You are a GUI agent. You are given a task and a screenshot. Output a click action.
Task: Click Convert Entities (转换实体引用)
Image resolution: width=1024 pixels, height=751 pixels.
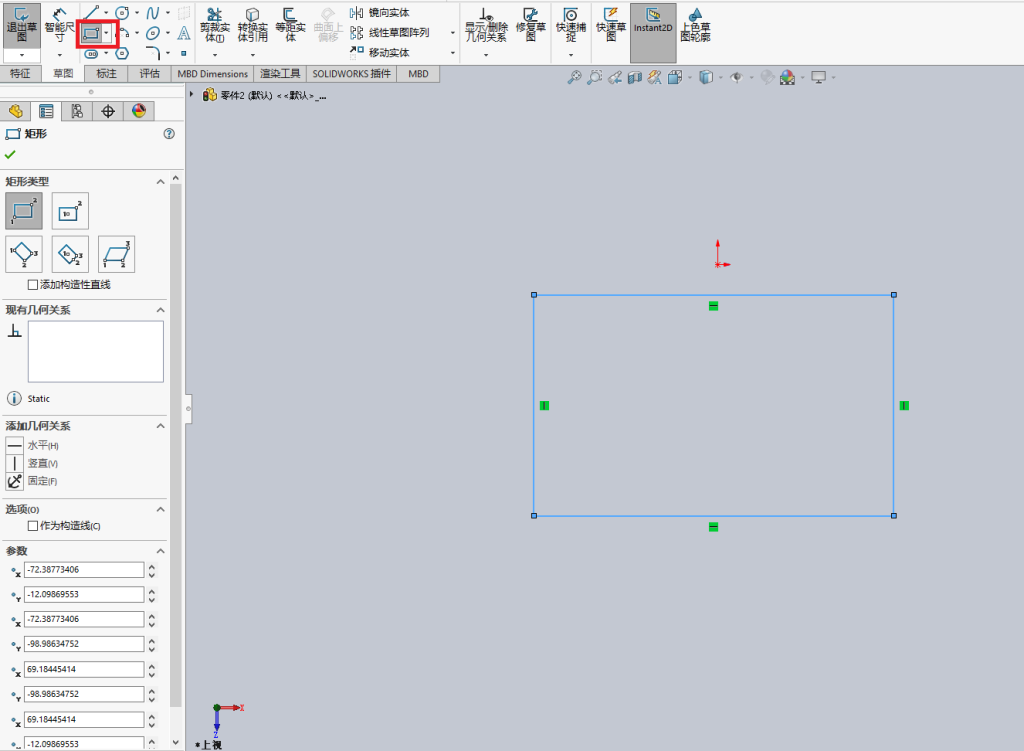click(x=253, y=25)
